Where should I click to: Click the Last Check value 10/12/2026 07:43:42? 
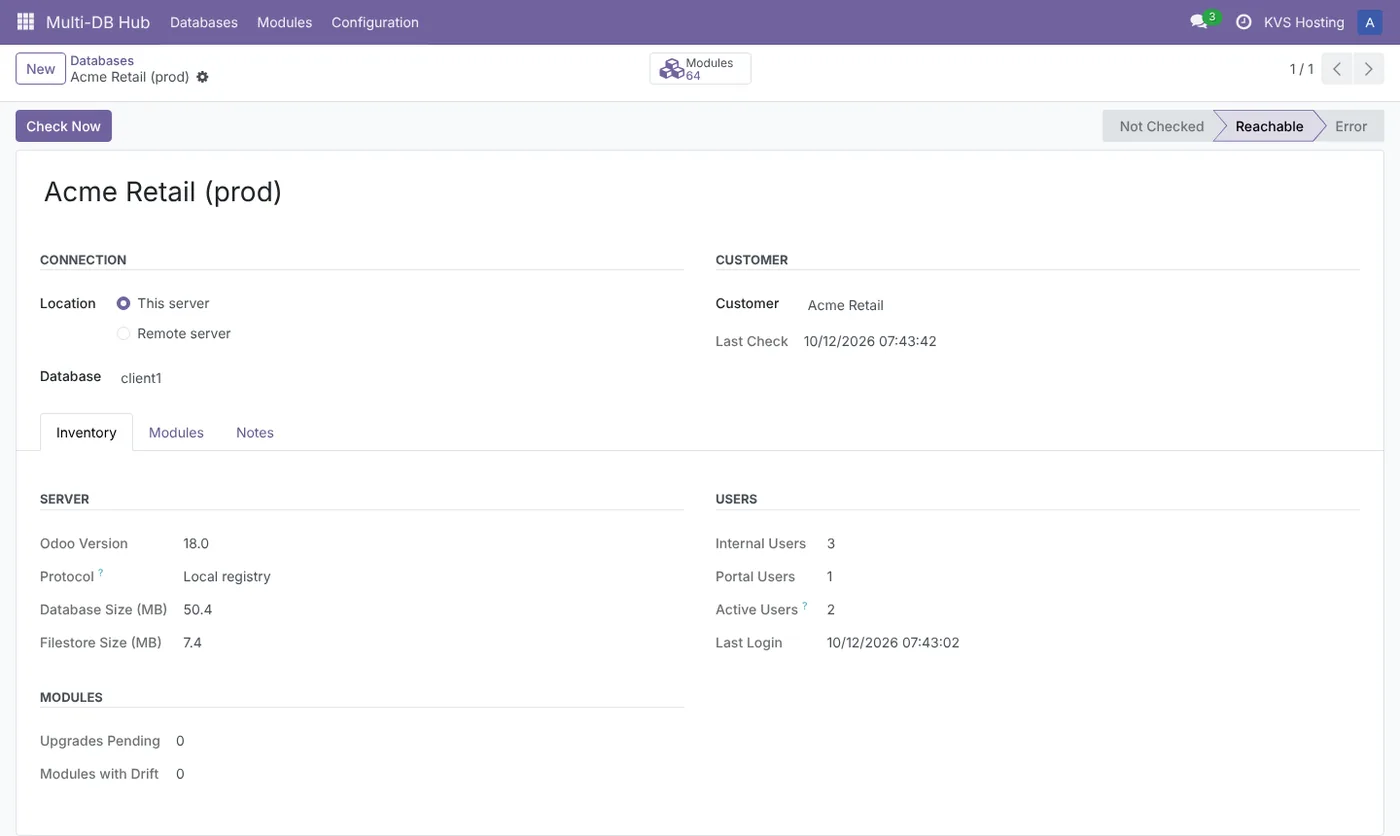tap(870, 341)
